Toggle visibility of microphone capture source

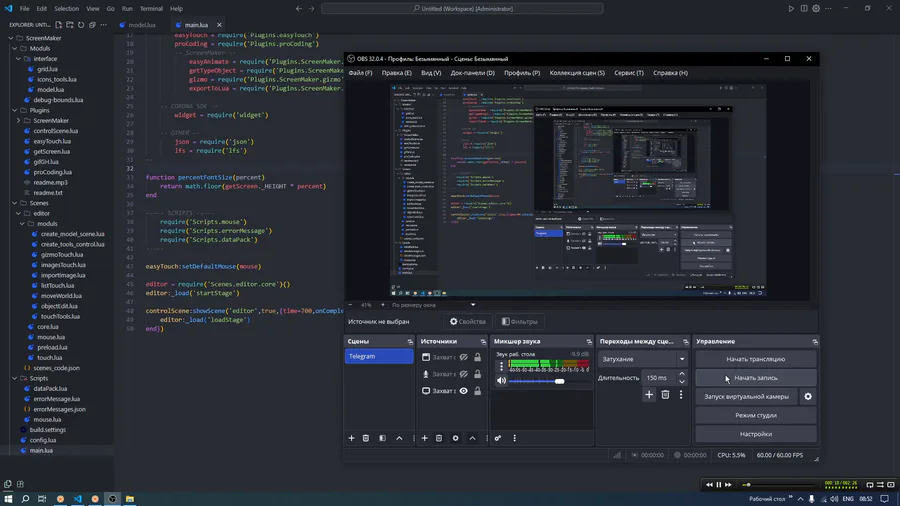point(464,374)
